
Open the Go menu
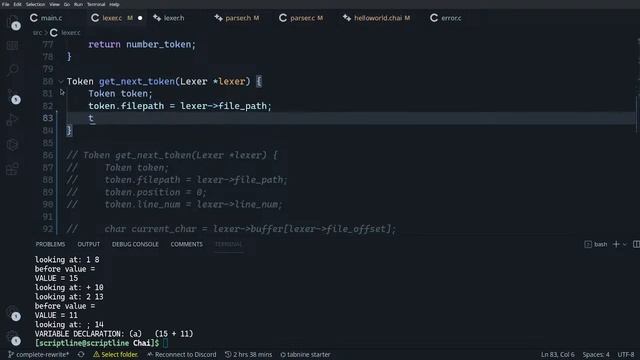tap(67, 4)
